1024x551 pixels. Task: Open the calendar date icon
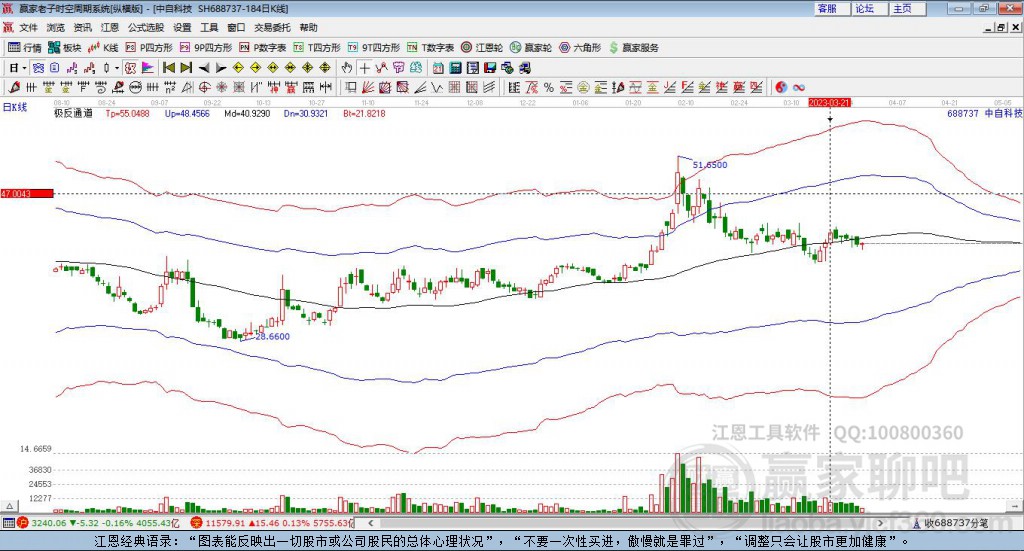[x=438, y=68]
